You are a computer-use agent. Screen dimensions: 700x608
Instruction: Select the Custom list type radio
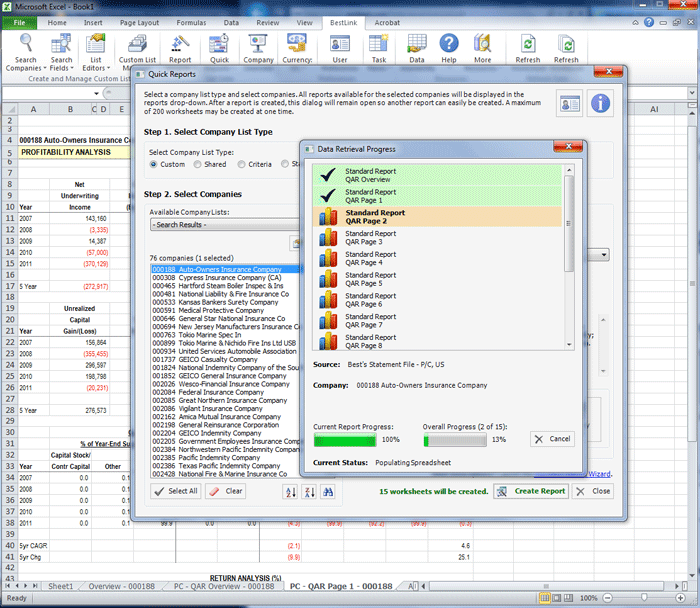(x=154, y=164)
